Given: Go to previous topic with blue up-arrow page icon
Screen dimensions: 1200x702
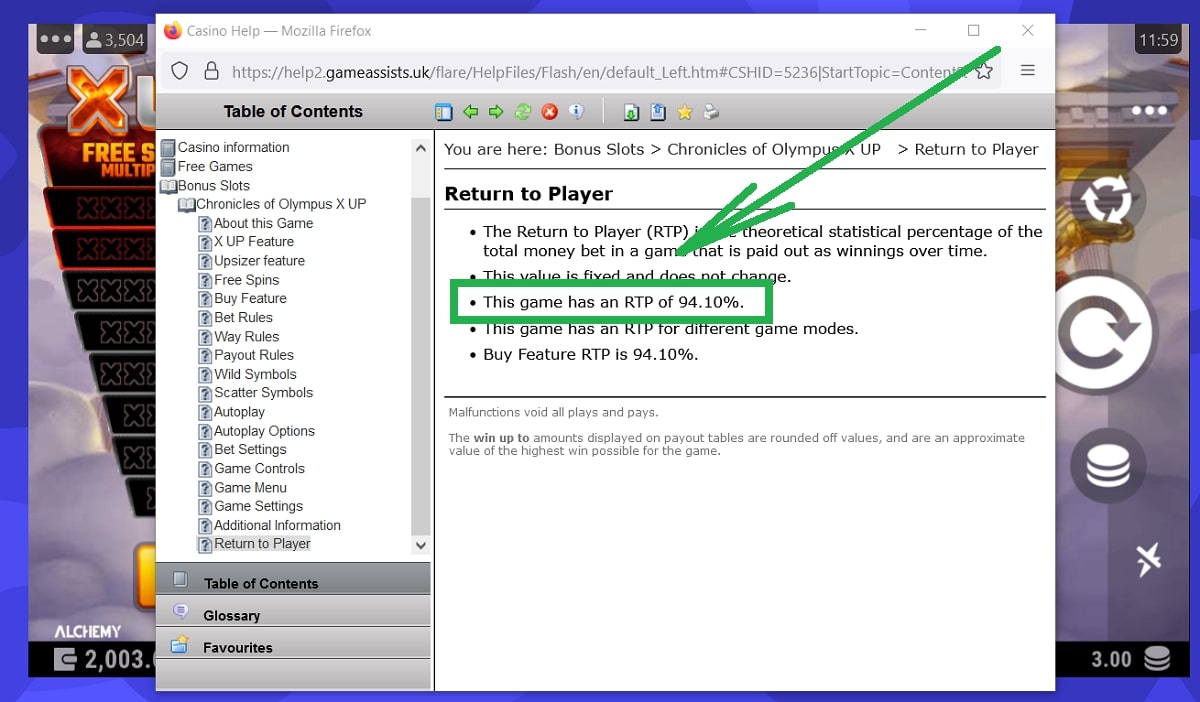Looking at the screenshot, I should coord(658,112).
